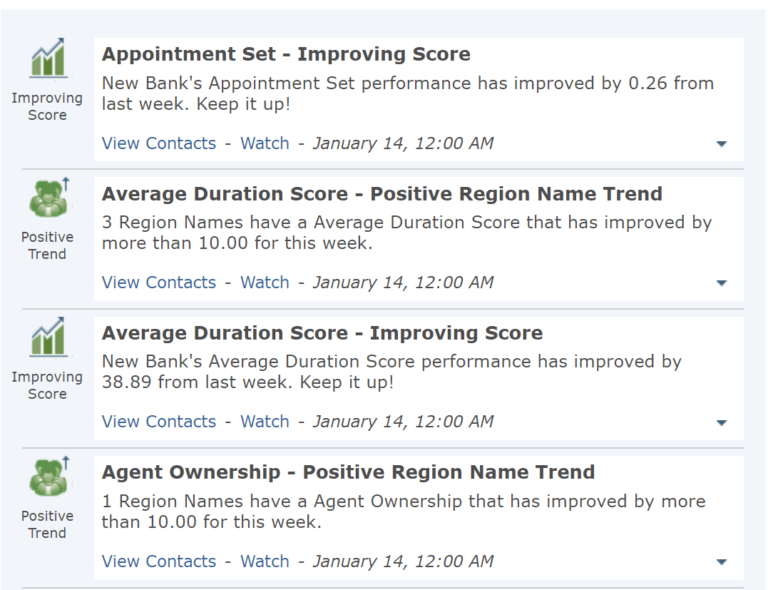Select the Appointment Set - Improving Score heading
This screenshot has height=590, width=768.
(x=286, y=54)
